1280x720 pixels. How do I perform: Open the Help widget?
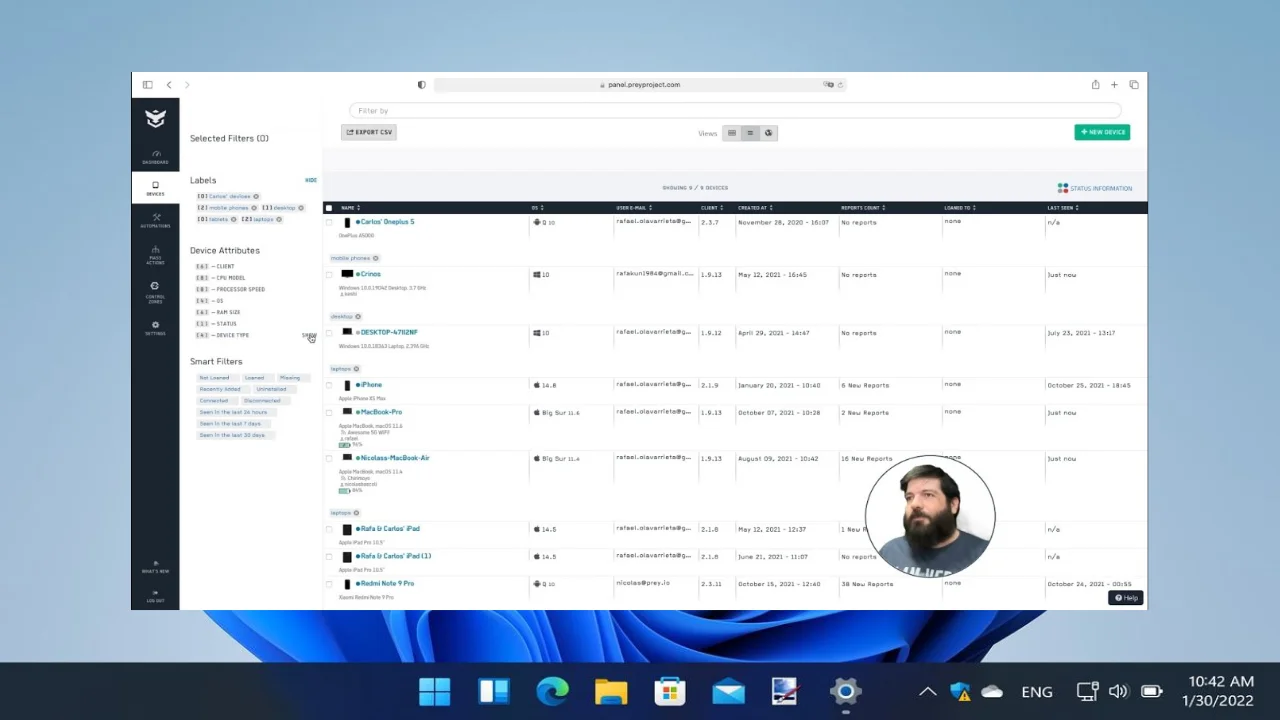pos(1126,598)
